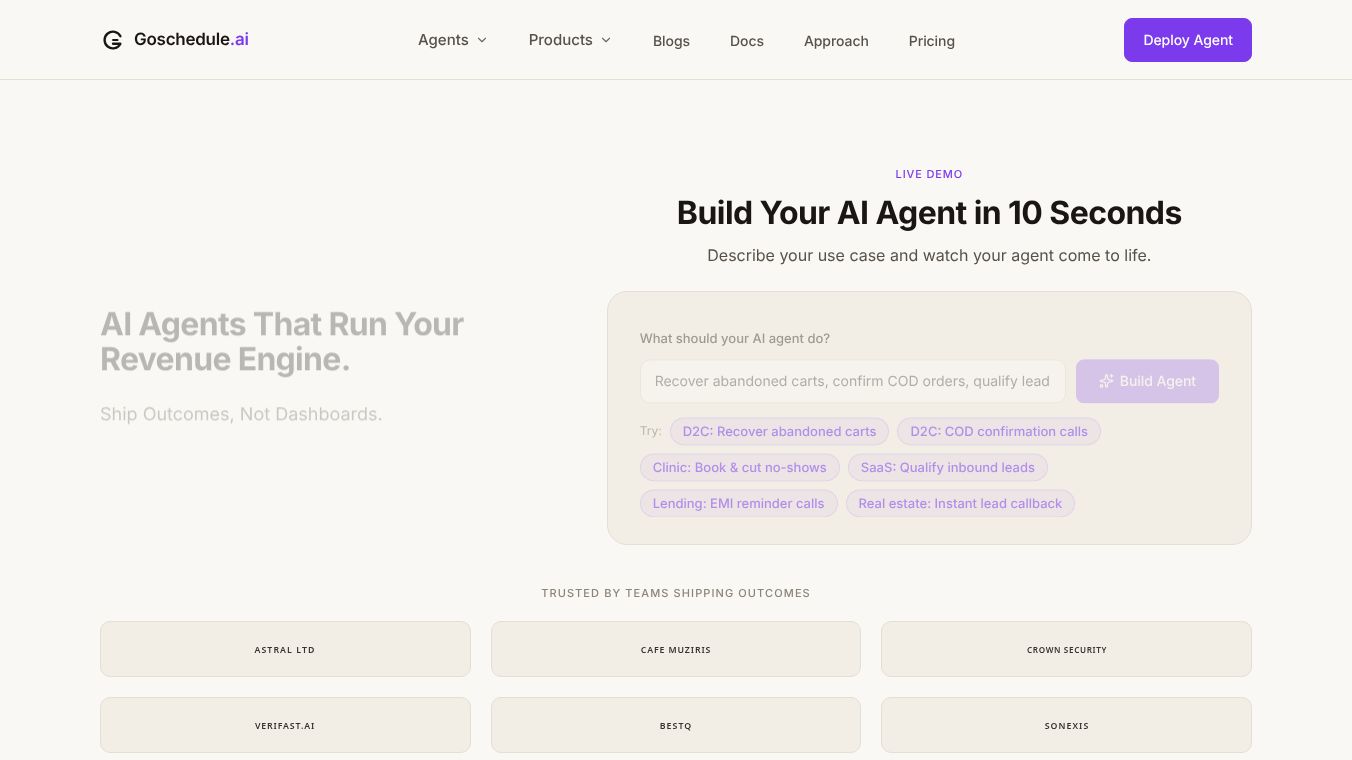Click the ASTRAL LTD logo card

(x=285, y=649)
